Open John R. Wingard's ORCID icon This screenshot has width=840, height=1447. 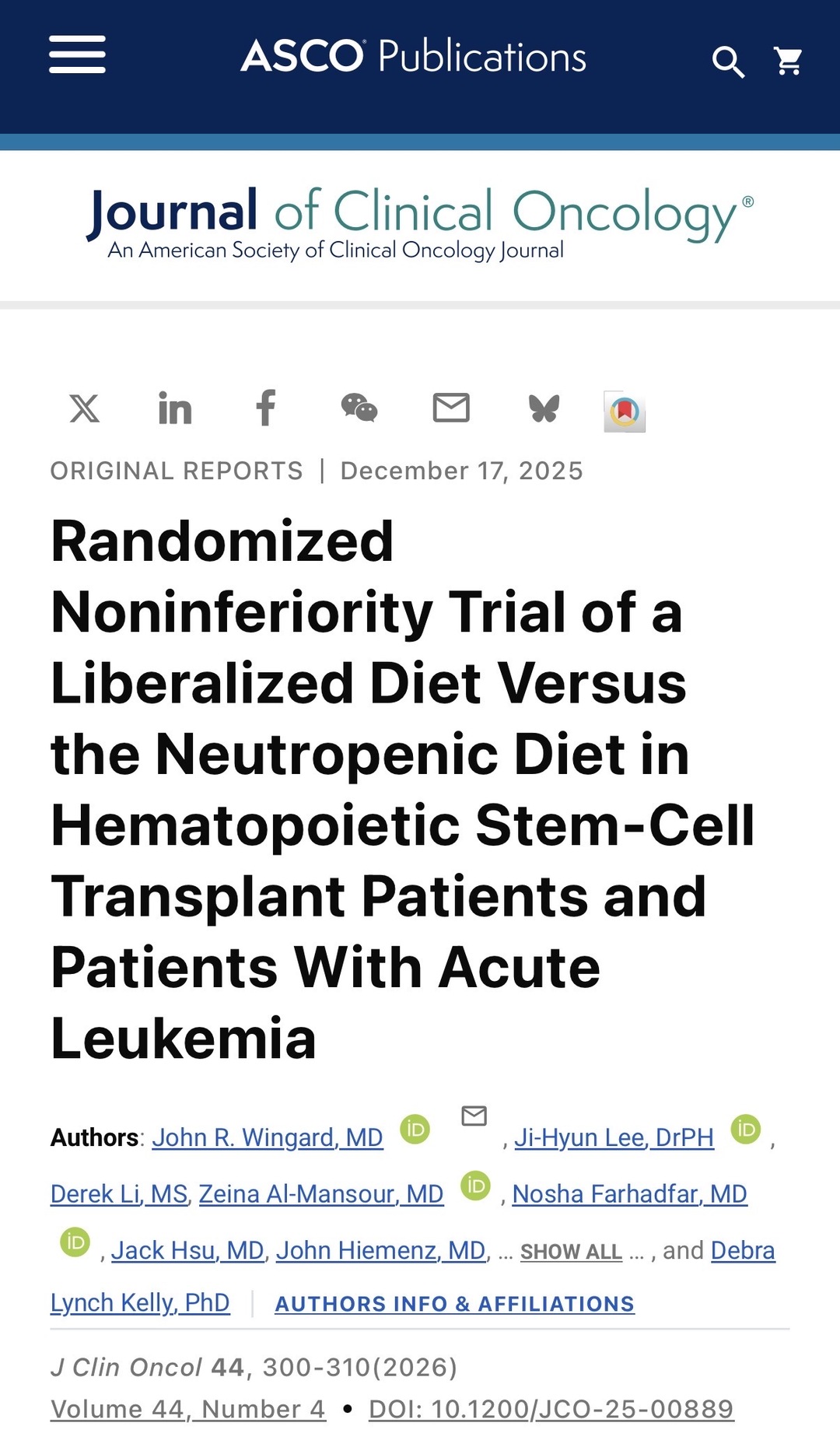pyautogui.click(x=415, y=1129)
